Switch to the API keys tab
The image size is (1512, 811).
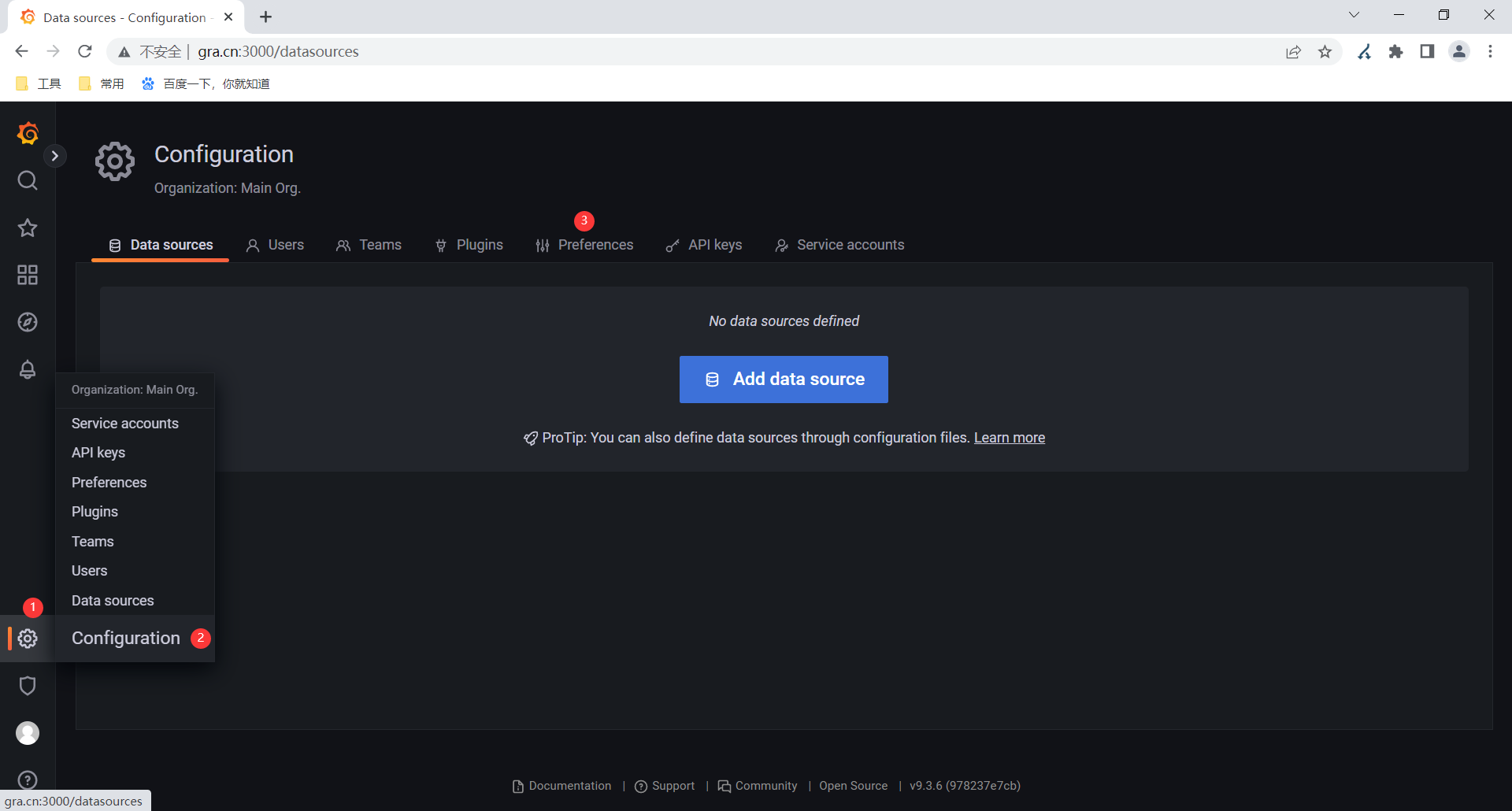pyautogui.click(x=704, y=245)
